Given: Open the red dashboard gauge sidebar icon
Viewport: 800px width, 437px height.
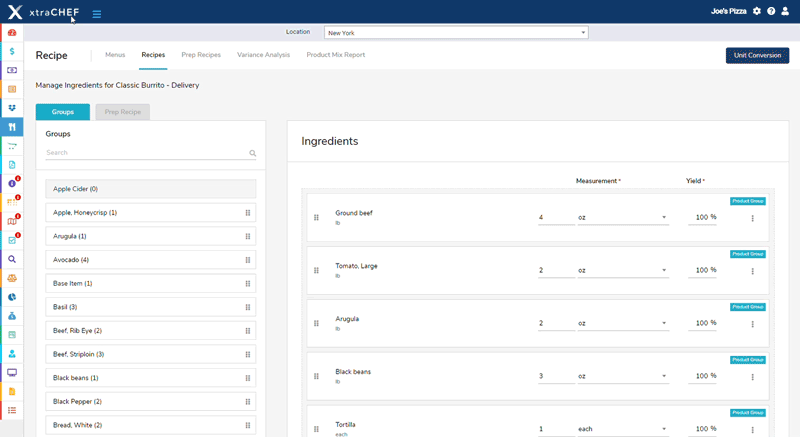Looking at the screenshot, I should pos(12,33).
